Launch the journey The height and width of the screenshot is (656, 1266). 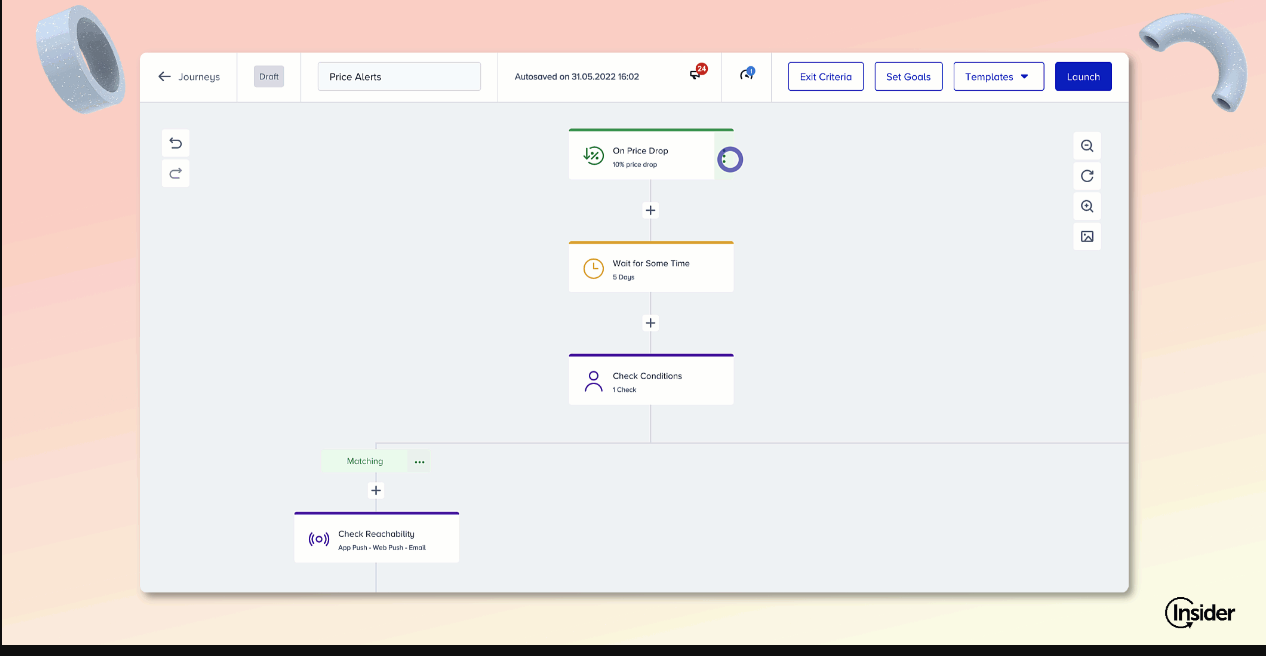1083,77
